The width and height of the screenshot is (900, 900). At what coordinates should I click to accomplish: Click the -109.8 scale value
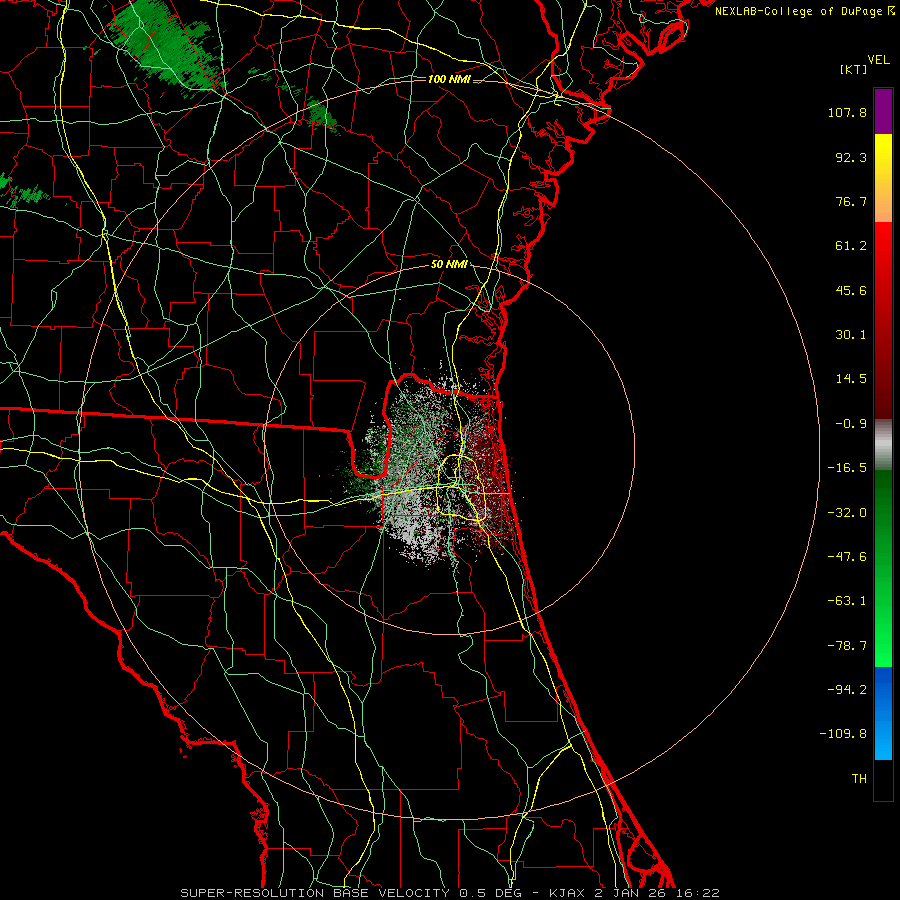click(843, 734)
